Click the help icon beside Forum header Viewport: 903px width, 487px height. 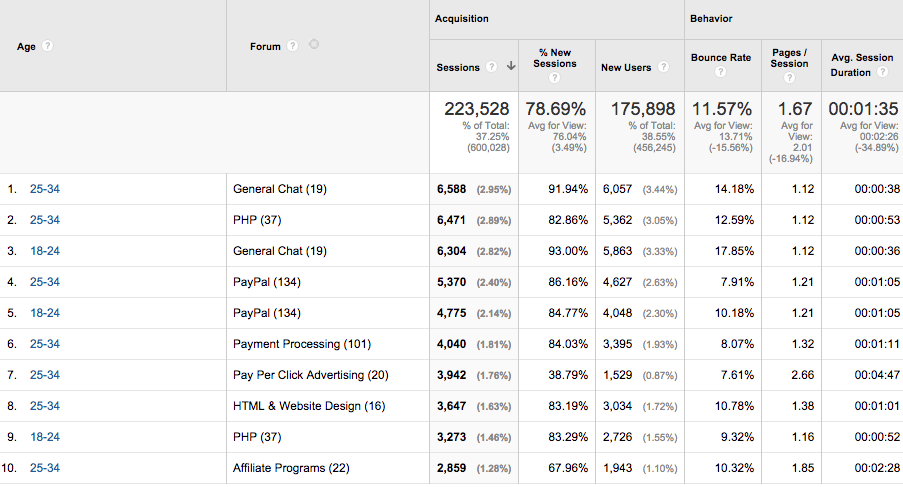point(293,46)
